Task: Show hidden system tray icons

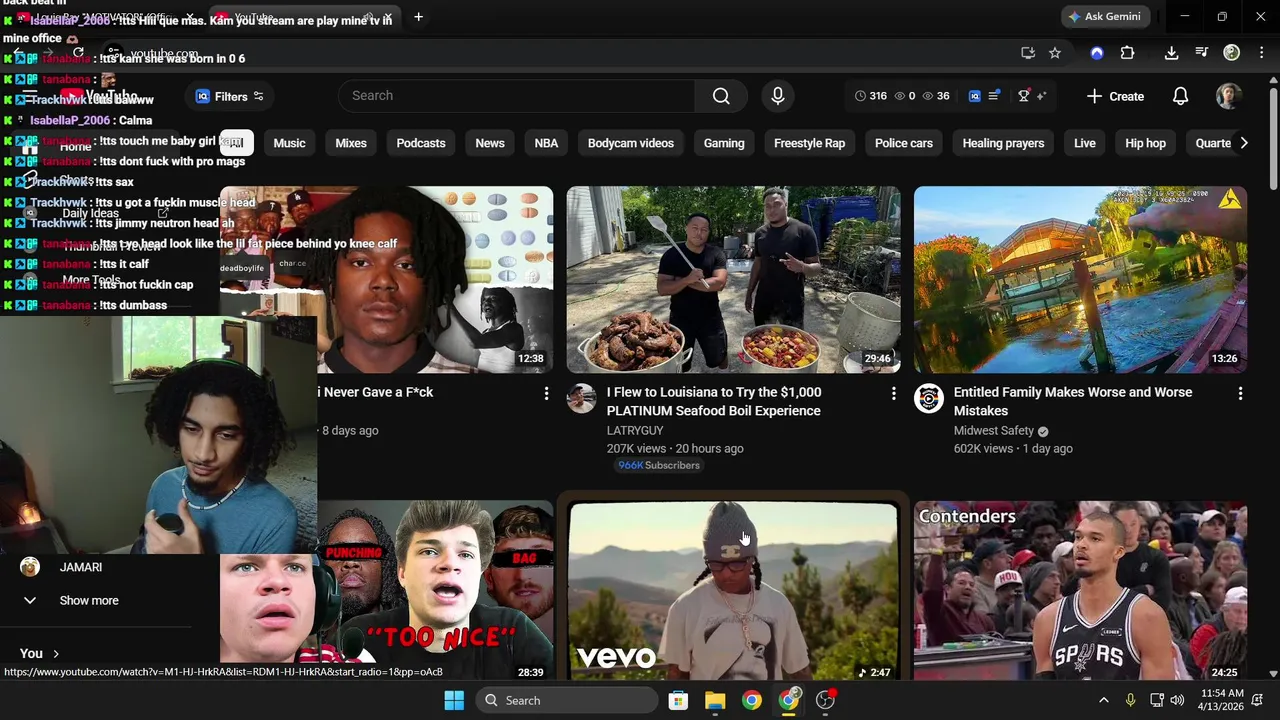Action: 1103,700
